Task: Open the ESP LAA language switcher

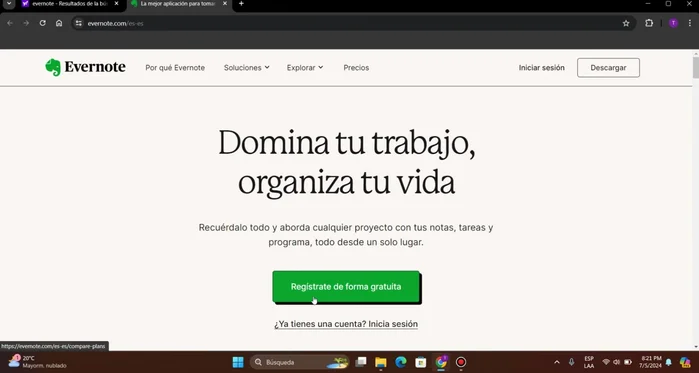Action: 589,362
